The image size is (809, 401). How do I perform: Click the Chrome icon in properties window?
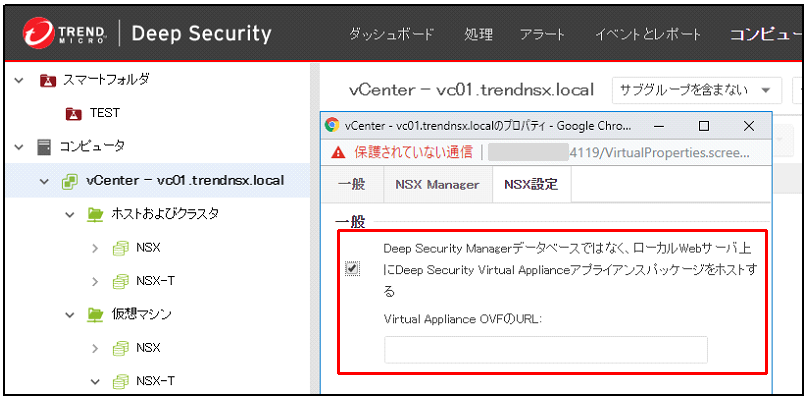[x=332, y=125]
